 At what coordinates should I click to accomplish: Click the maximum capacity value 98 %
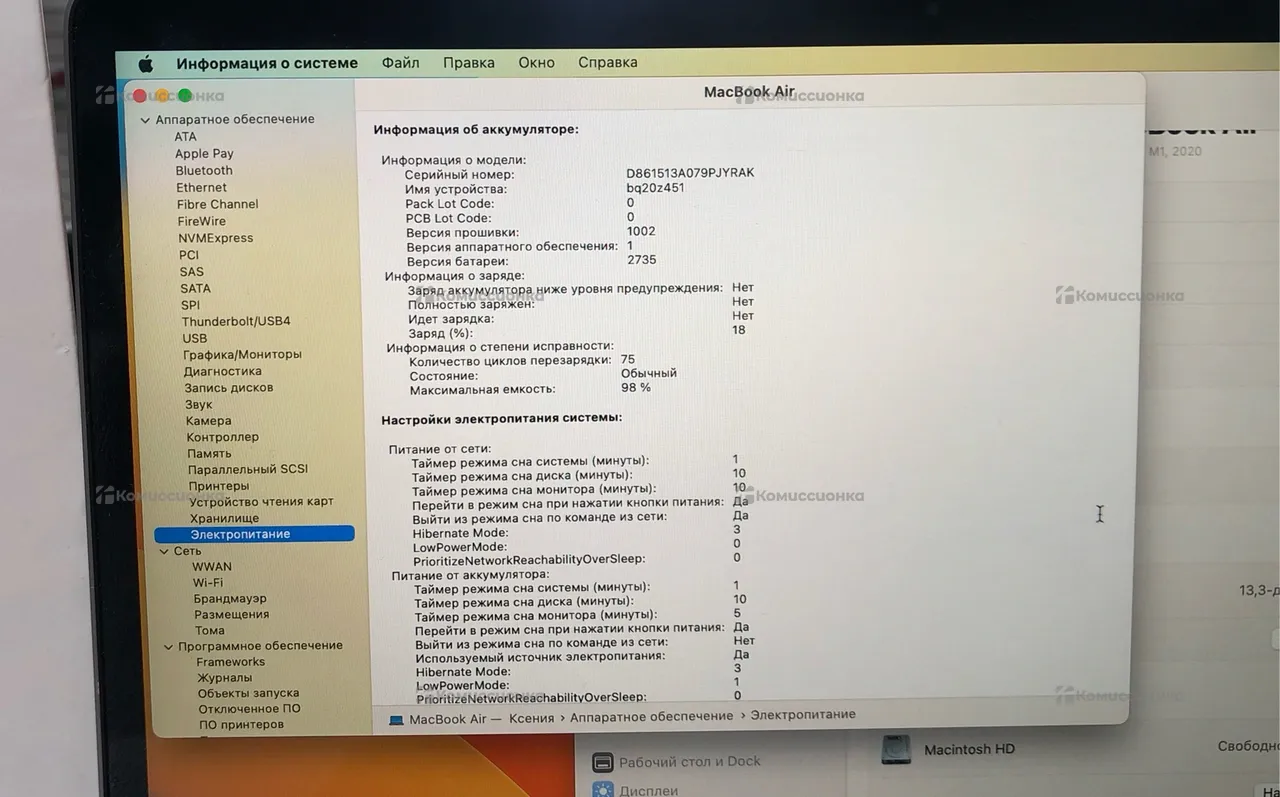pyautogui.click(x=636, y=387)
